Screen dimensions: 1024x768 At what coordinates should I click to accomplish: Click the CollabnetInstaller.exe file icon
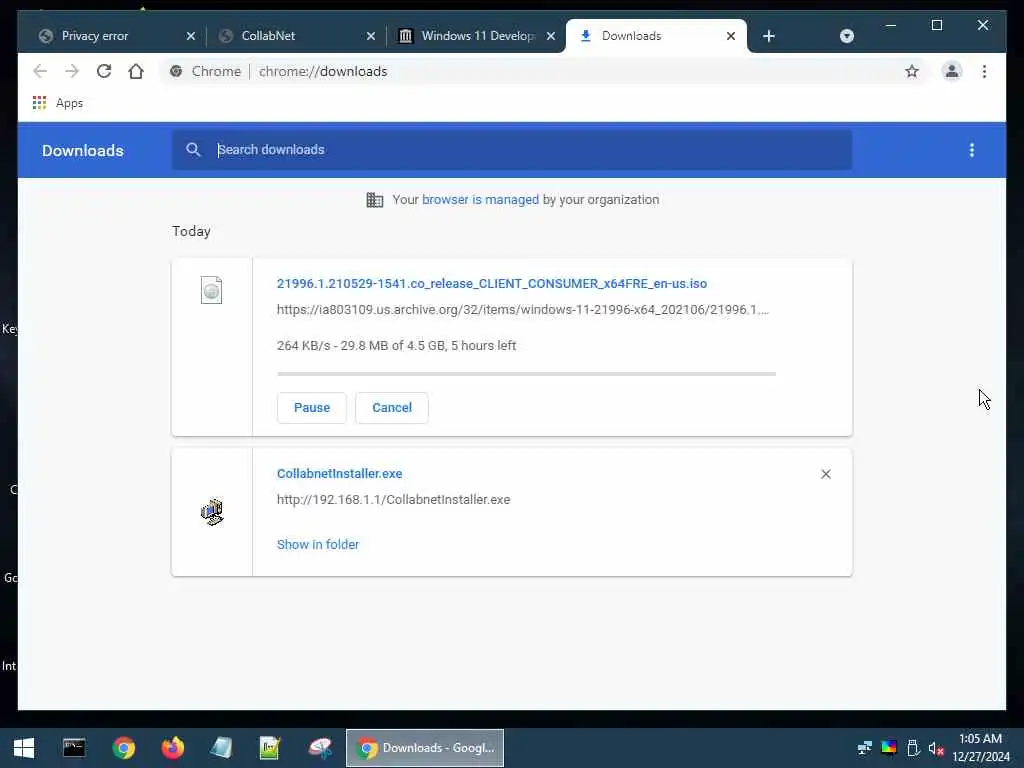tap(212, 512)
